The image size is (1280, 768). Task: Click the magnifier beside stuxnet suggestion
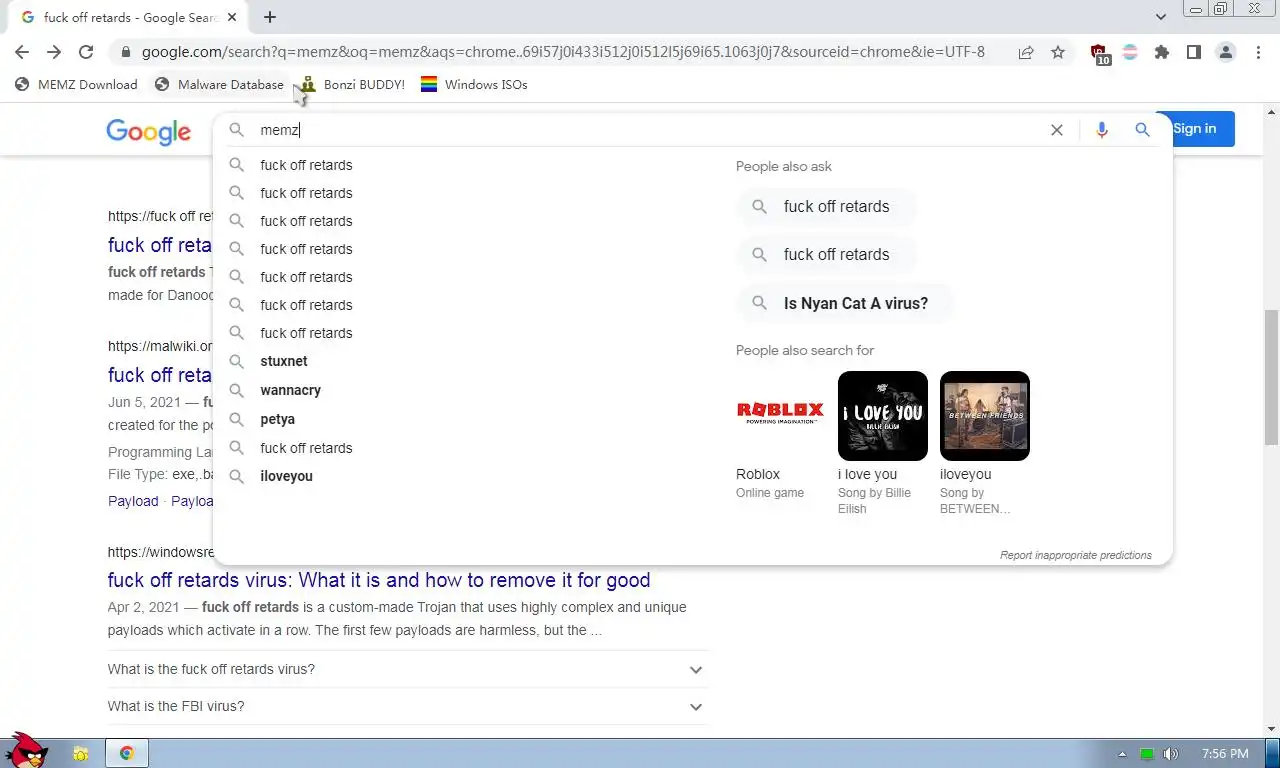coord(237,361)
